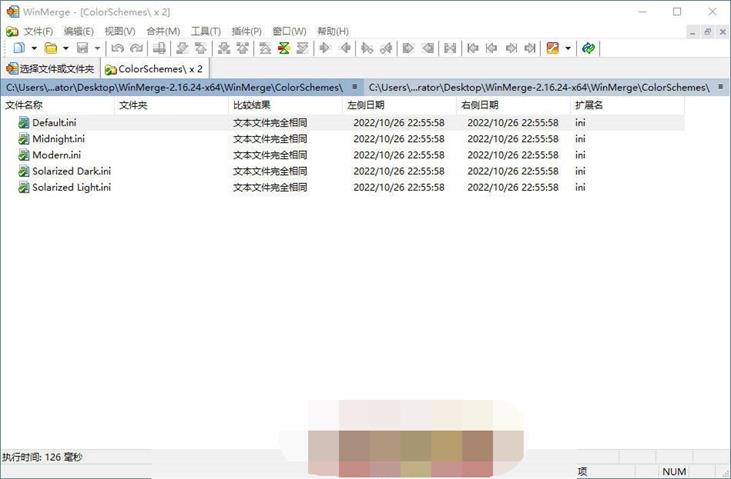Click the small square button on right path header
The height and width of the screenshot is (479, 731).
pyautogui.click(x=721, y=87)
